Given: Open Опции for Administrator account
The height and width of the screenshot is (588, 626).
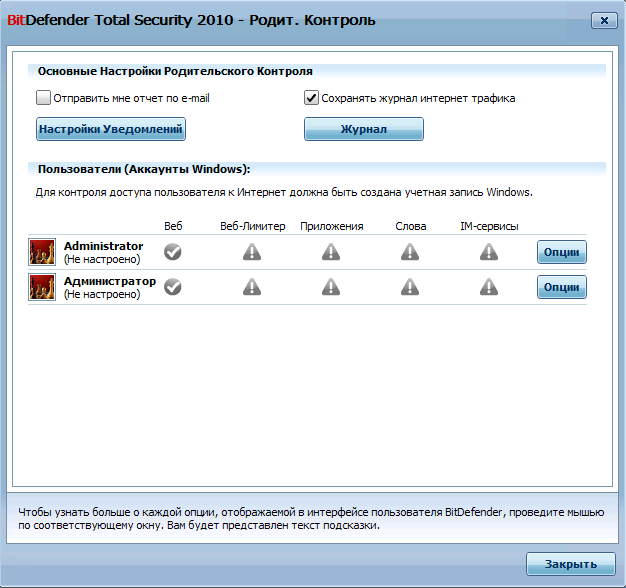Looking at the screenshot, I should [x=562, y=252].
